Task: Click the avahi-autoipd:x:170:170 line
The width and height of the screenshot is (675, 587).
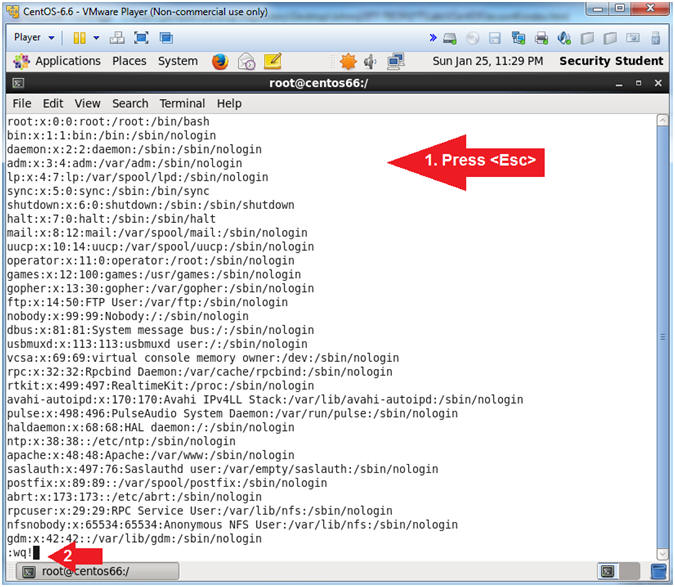Action: point(265,400)
